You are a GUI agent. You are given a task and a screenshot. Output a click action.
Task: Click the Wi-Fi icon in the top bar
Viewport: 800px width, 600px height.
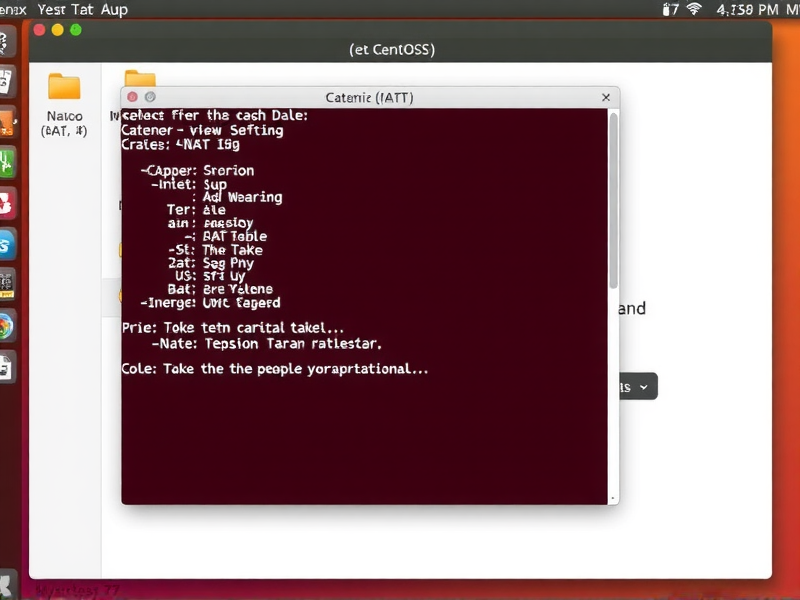(695, 9)
